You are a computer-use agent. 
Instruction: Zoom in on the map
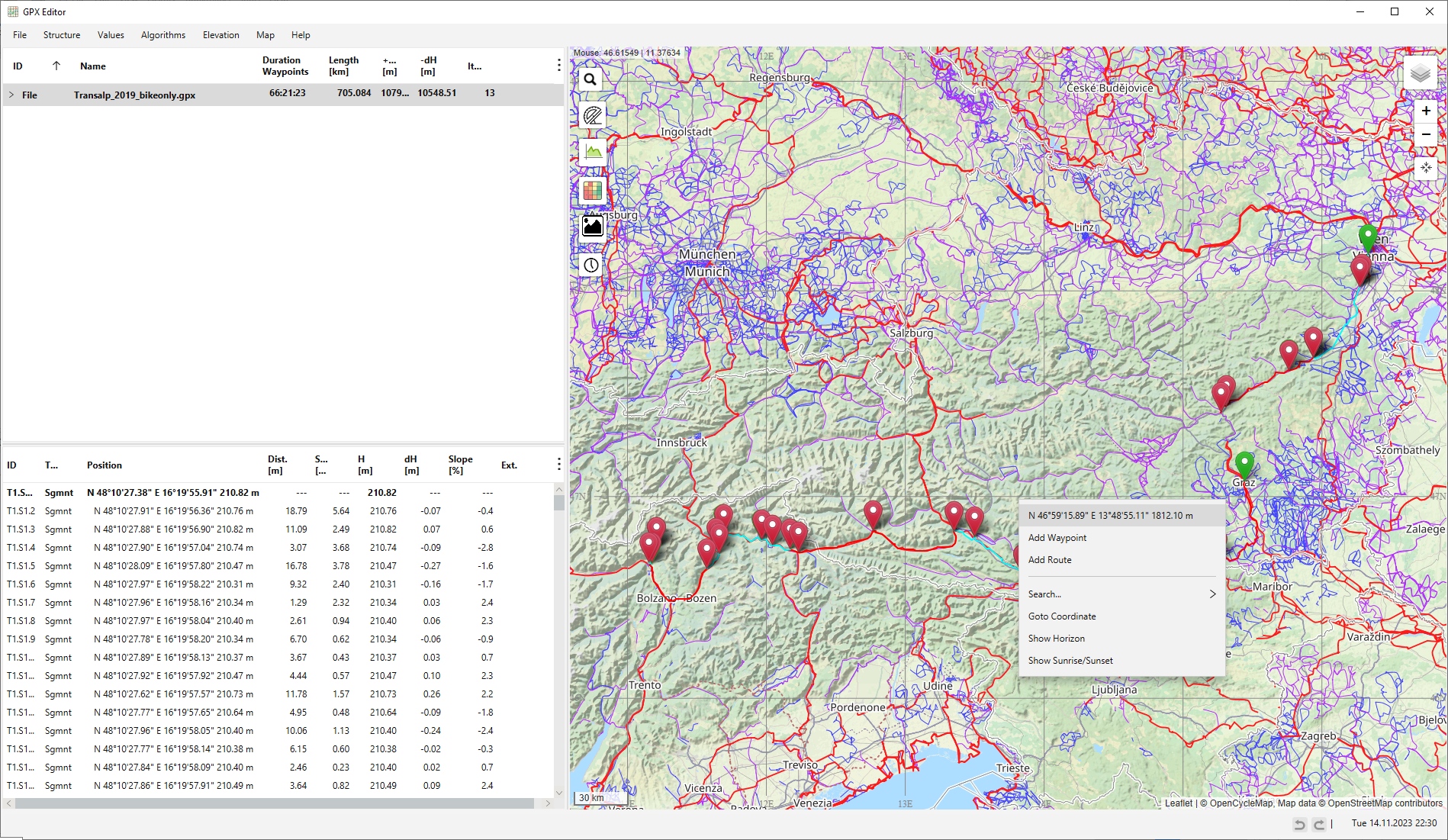1425,111
